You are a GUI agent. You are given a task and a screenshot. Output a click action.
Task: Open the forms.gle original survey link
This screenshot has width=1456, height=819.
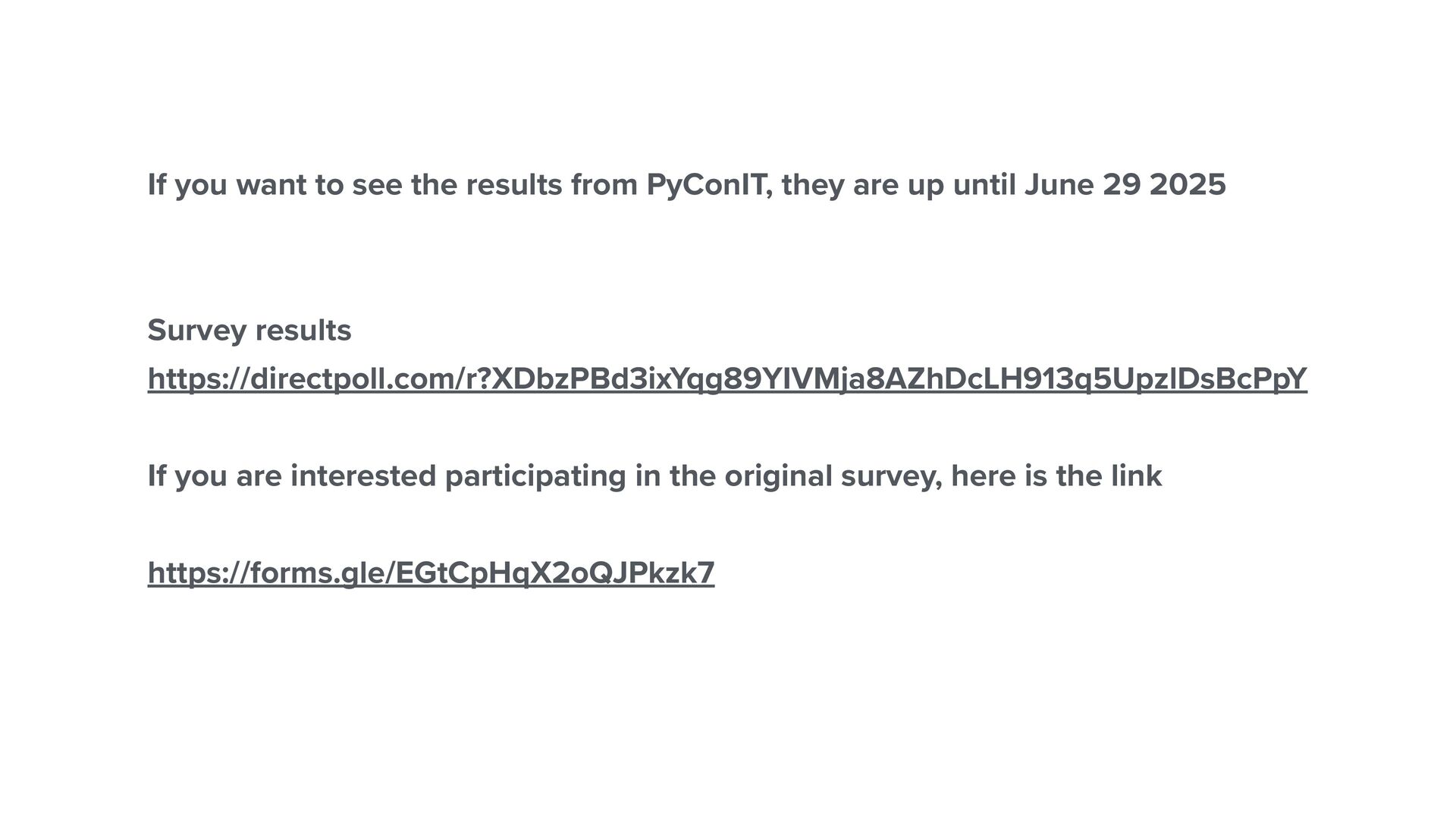click(431, 573)
